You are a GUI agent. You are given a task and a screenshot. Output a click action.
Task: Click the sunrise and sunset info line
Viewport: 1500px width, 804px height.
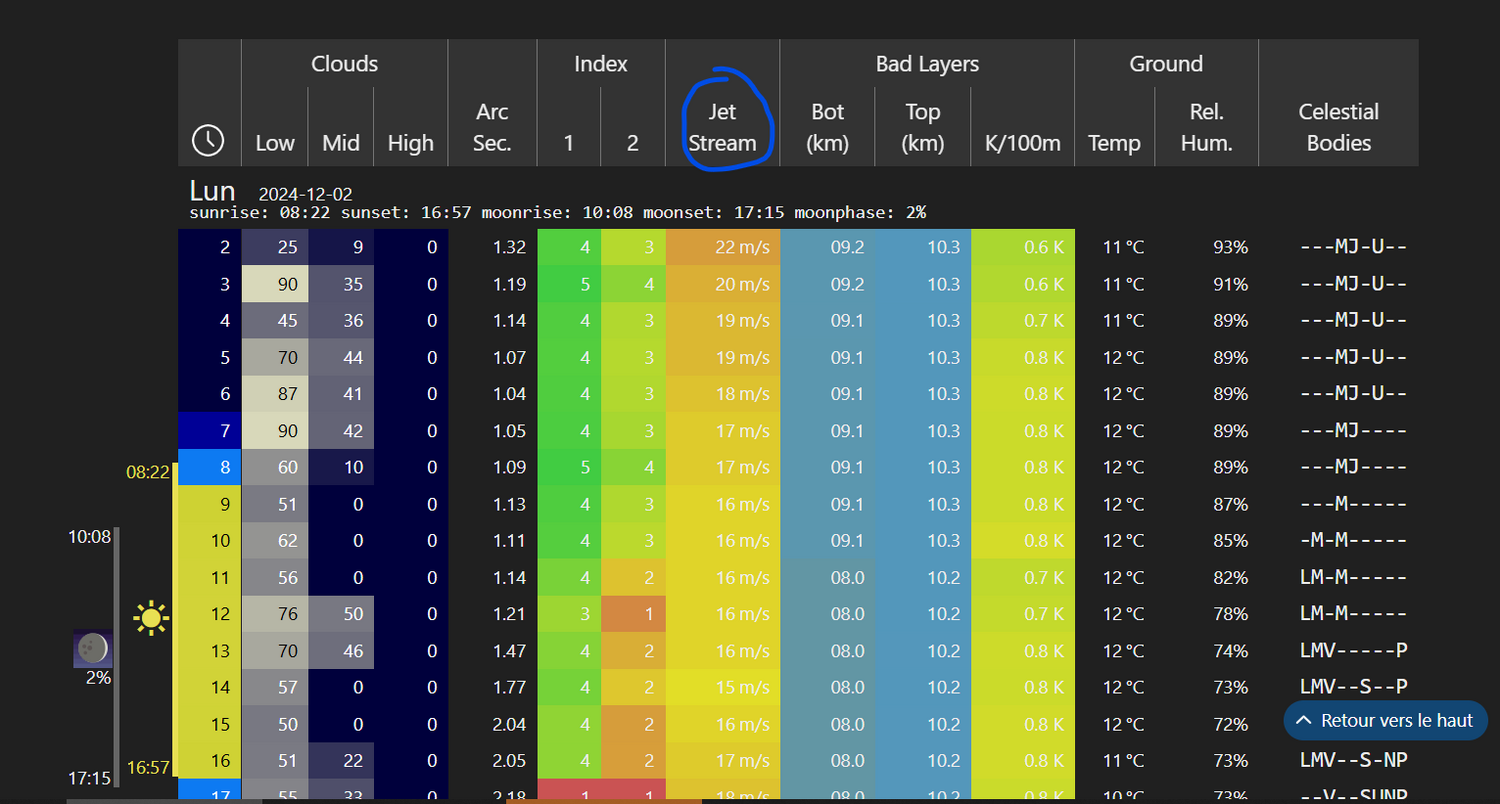coord(558,212)
